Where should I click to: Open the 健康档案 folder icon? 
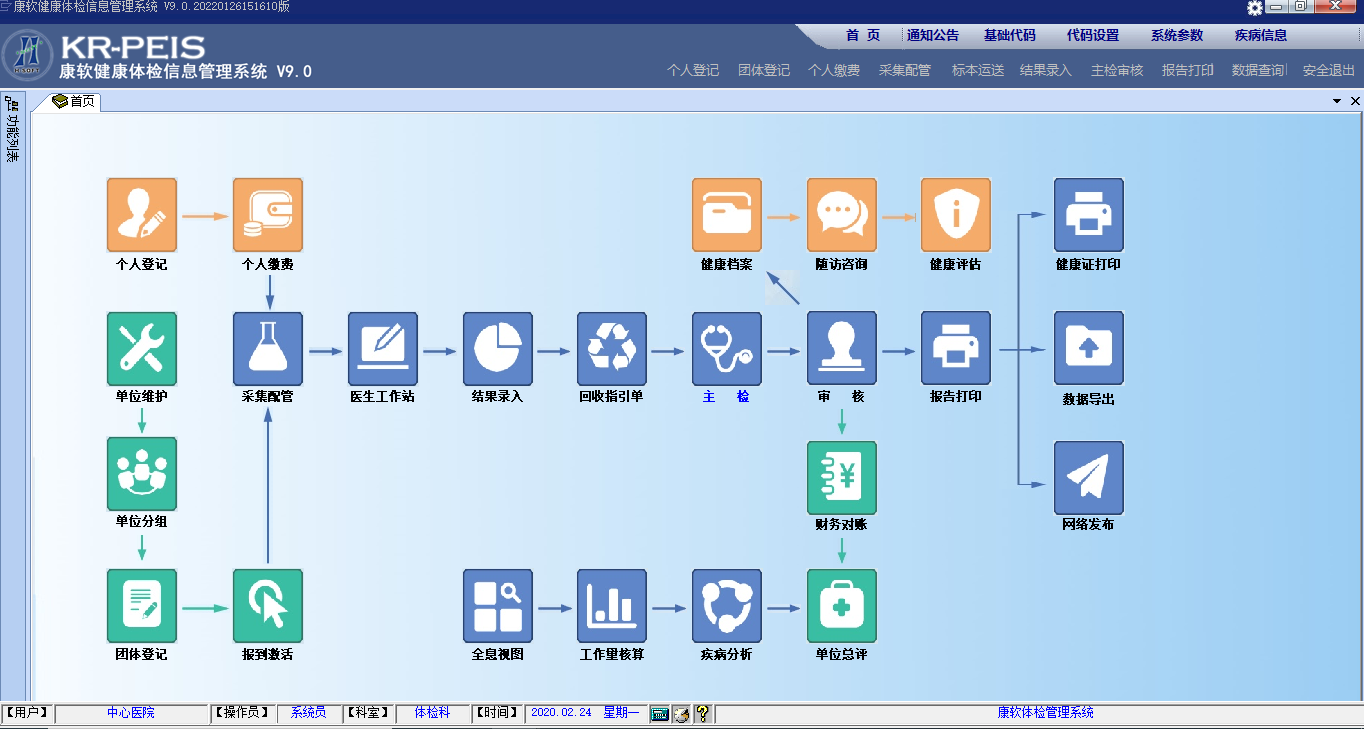(726, 215)
